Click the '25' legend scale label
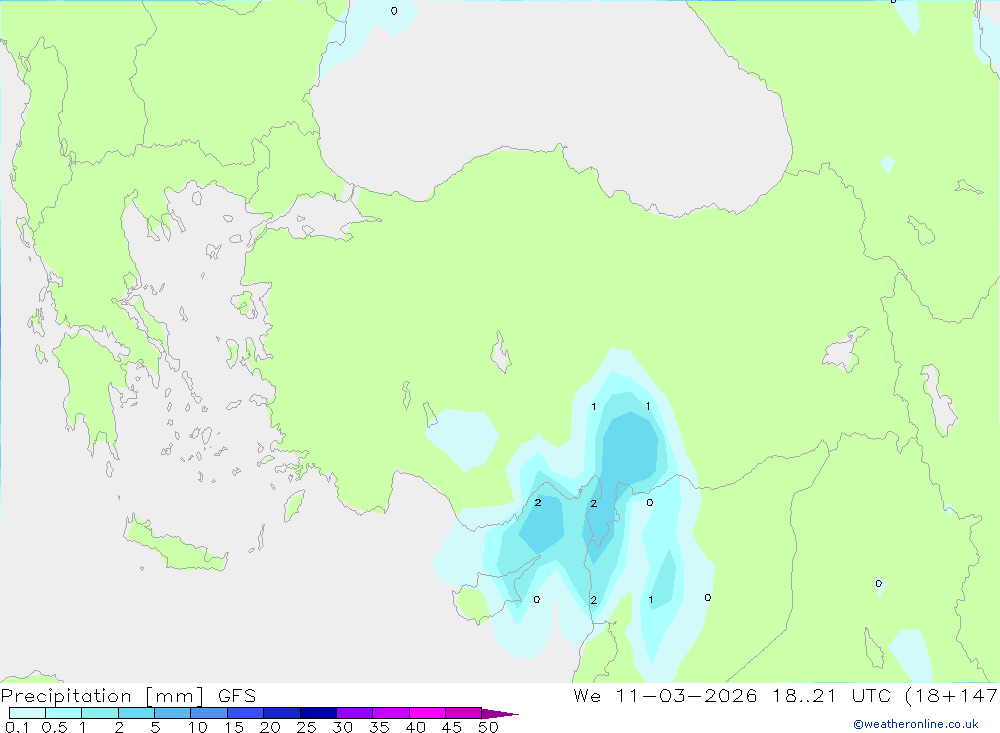The width and height of the screenshot is (1000, 733). [x=306, y=727]
